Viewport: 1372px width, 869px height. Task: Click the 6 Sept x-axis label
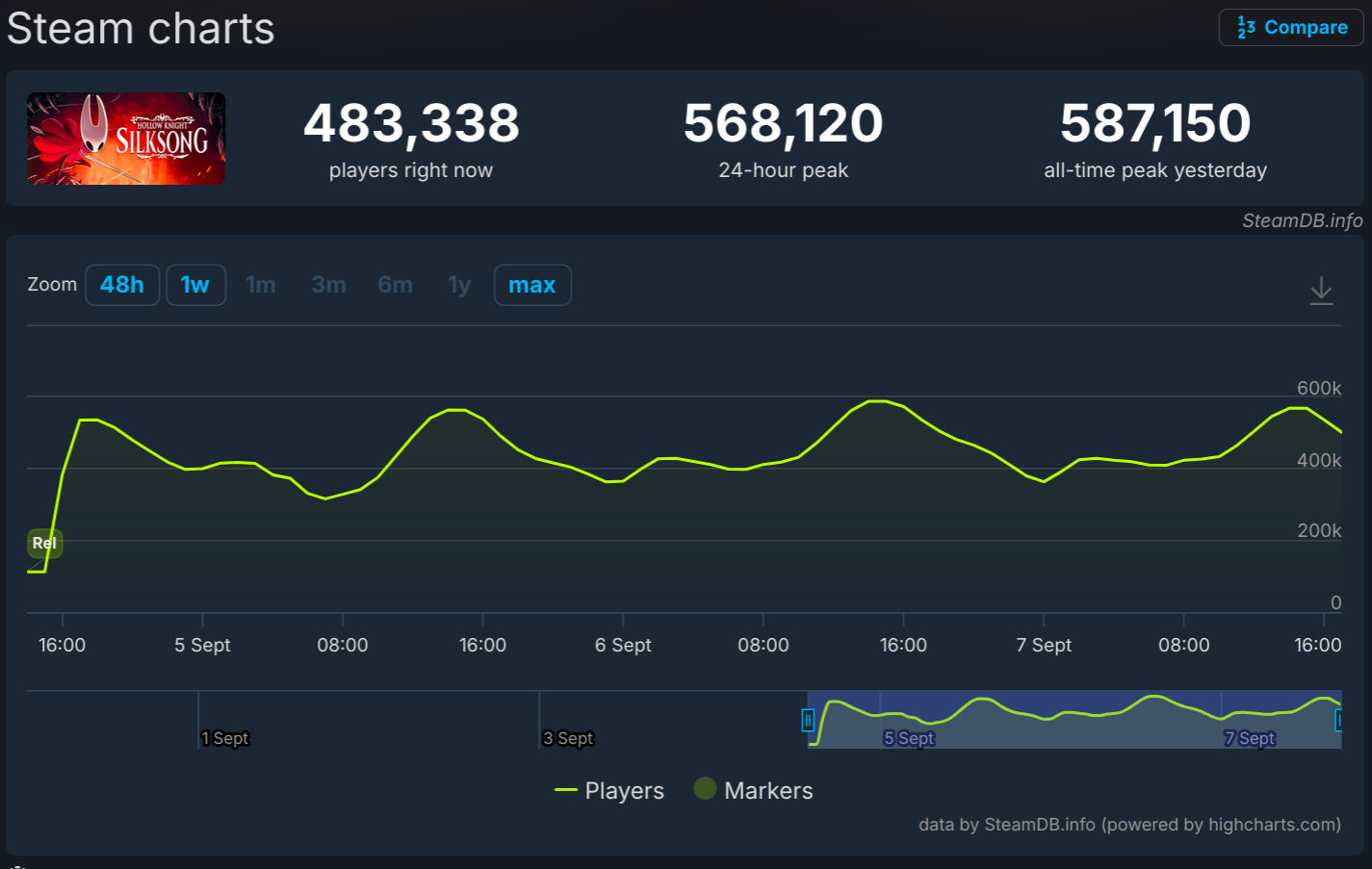point(623,645)
